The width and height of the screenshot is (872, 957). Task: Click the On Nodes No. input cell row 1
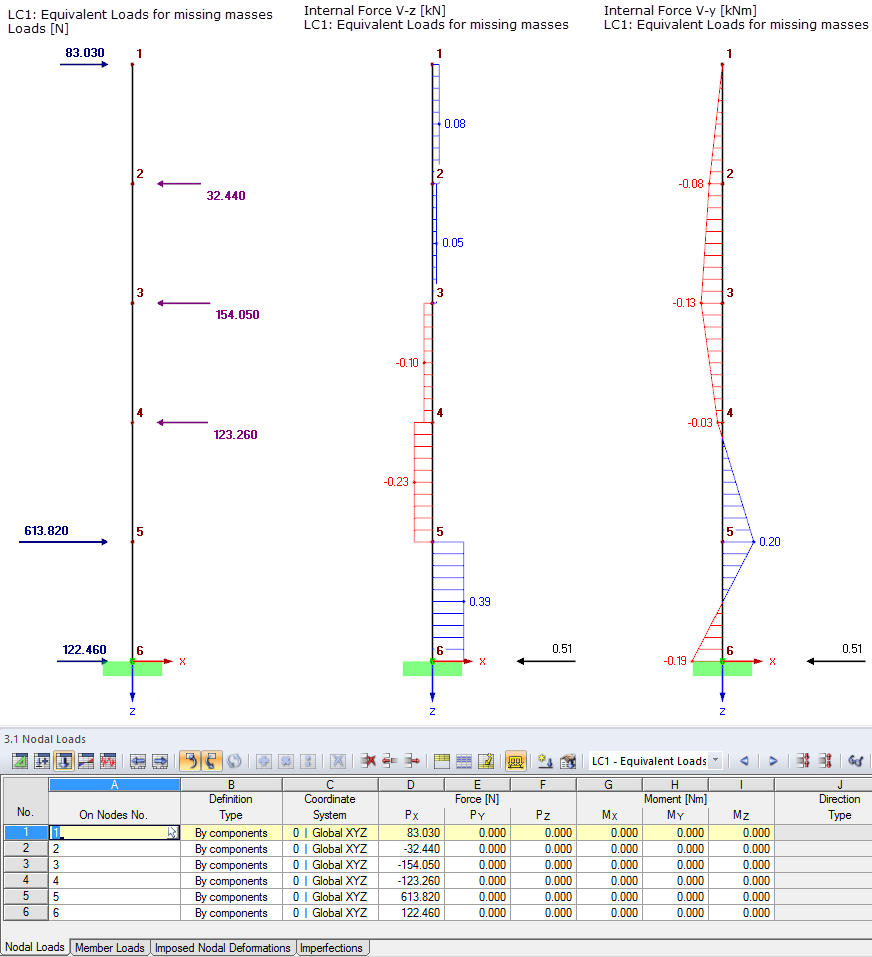(114, 832)
